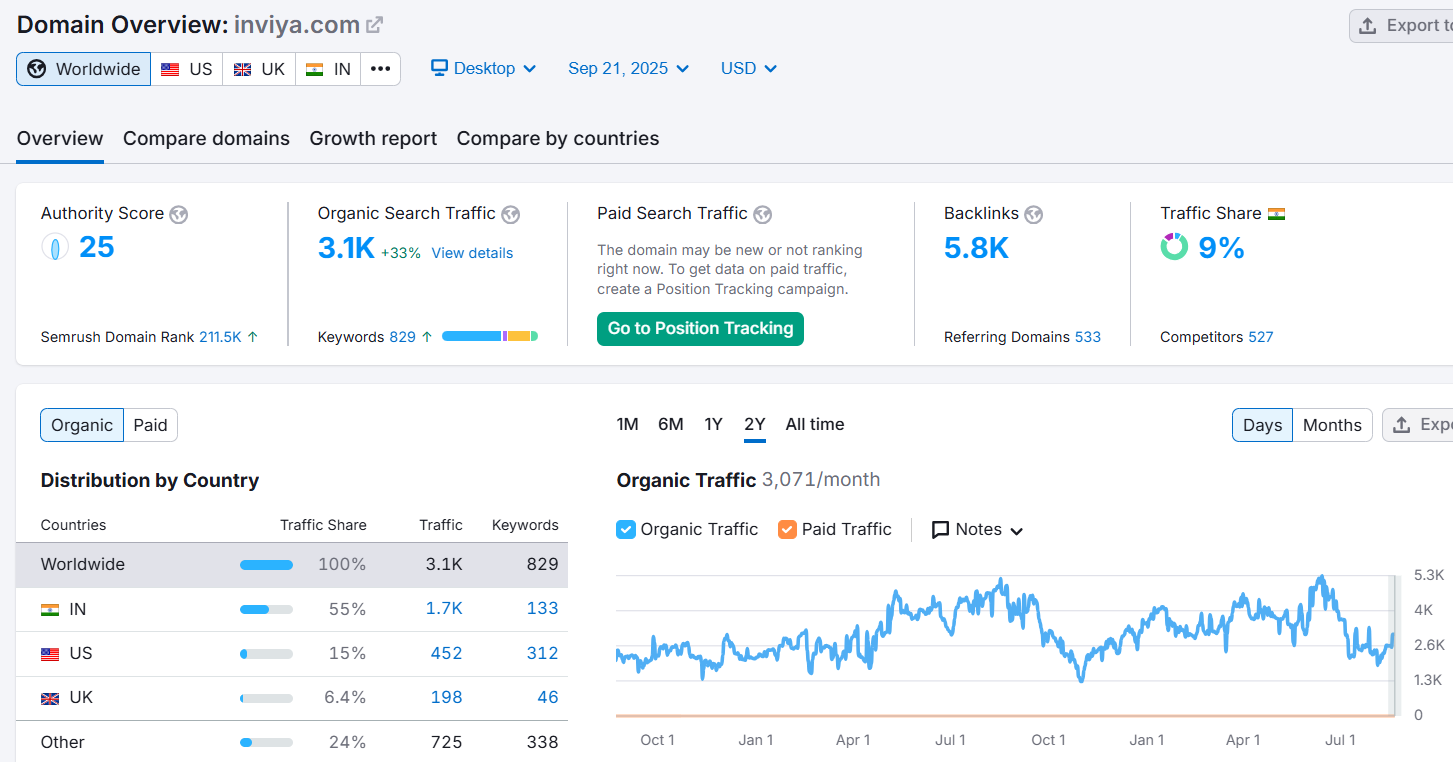
Task: Click the India flag icon in database selector
Action: [x=315, y=69]
